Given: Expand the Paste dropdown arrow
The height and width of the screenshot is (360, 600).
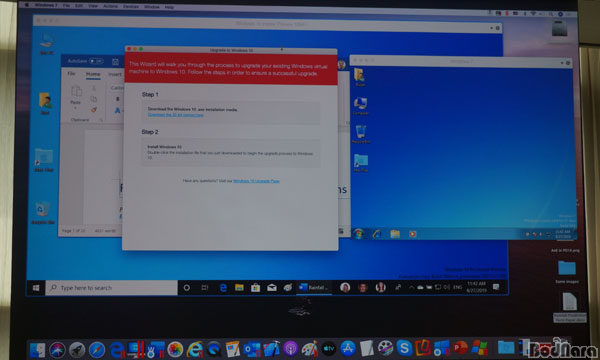Looking at the screenshot, I should coord(75,108).
